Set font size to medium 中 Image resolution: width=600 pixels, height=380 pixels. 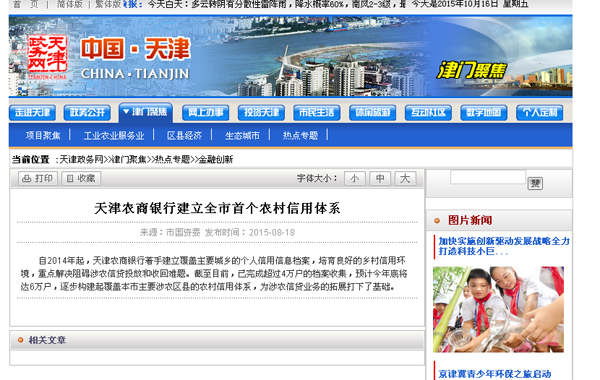[380, 178]
